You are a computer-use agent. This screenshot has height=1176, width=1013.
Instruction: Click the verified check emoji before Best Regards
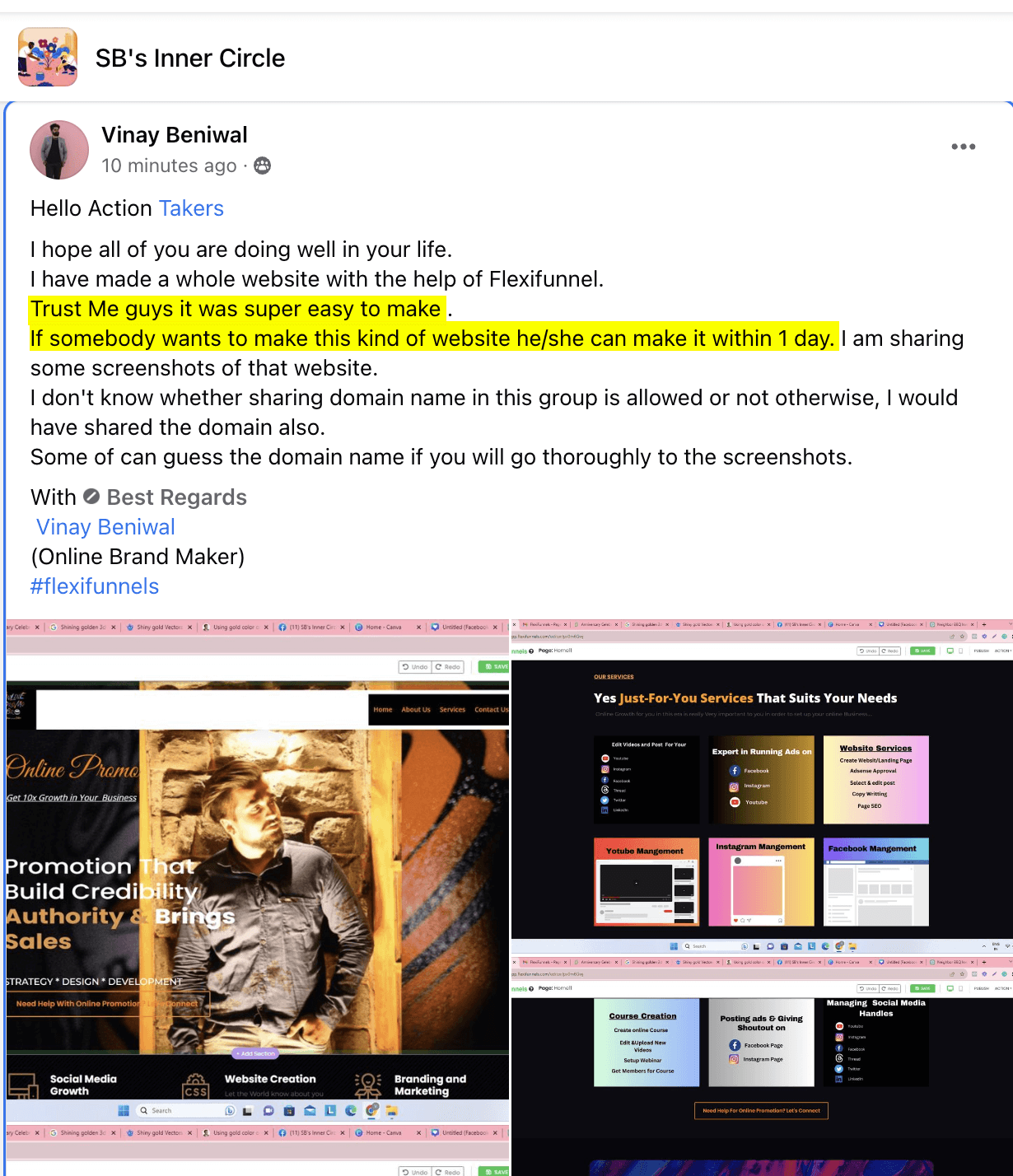(x=91, y=496)
